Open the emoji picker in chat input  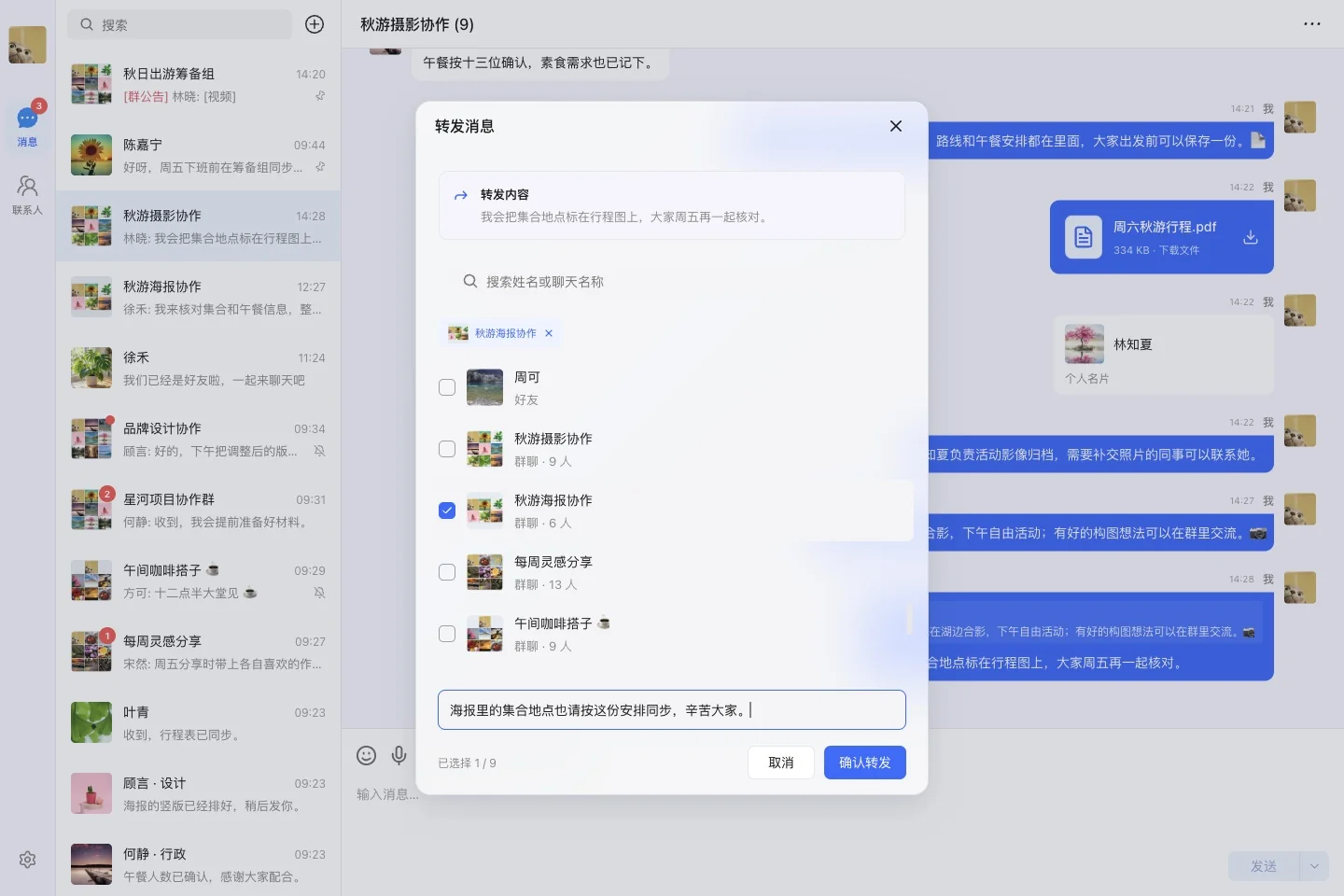367,755
